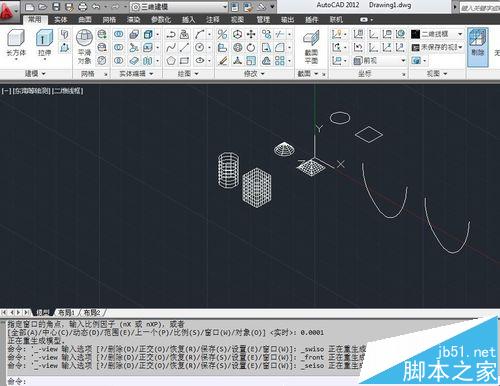Select the solid union icon
The image size is (500, 386).
(118, 34)
